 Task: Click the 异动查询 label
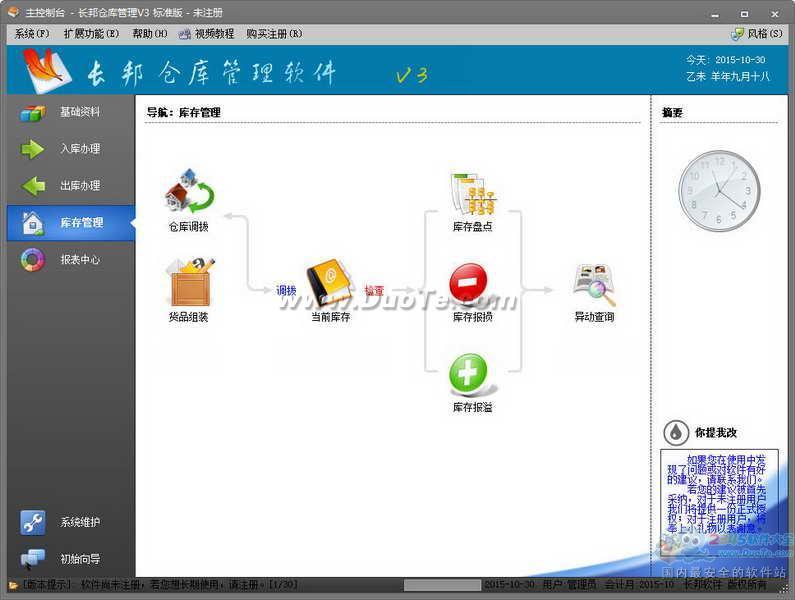[594, 317]
